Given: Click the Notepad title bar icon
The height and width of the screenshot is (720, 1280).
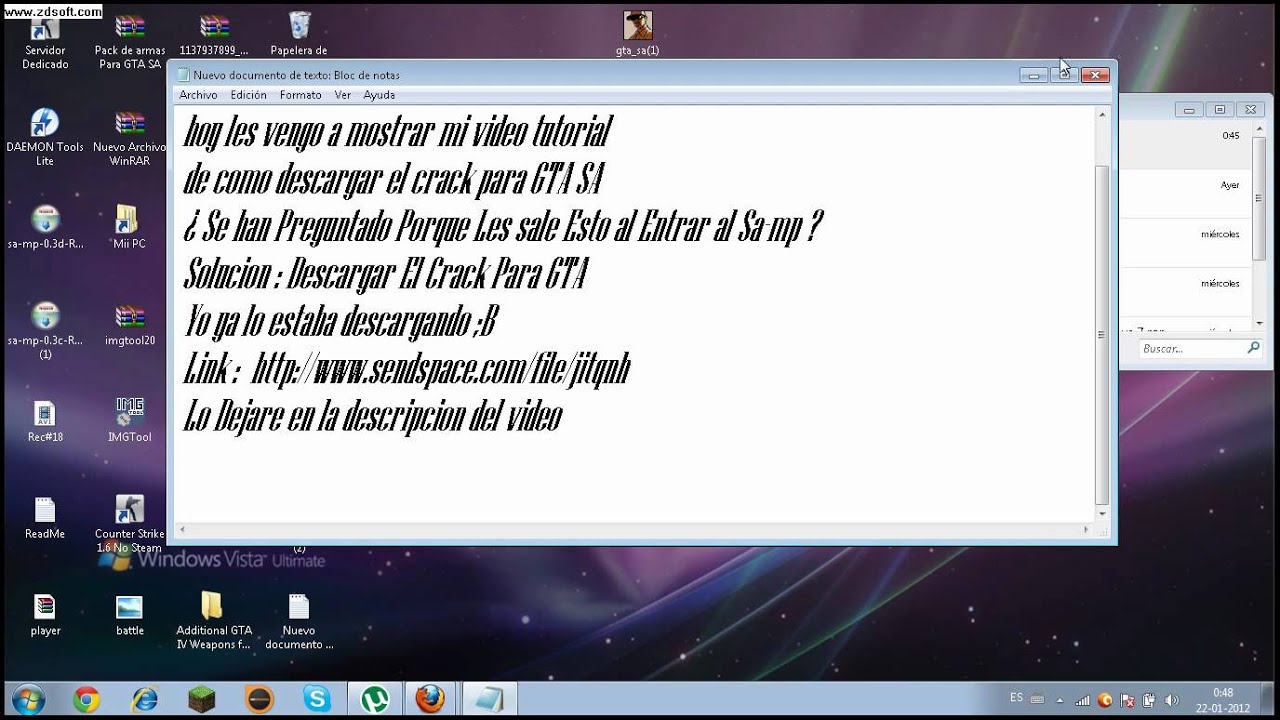Looking at the screenshot, I should (183, 75).
